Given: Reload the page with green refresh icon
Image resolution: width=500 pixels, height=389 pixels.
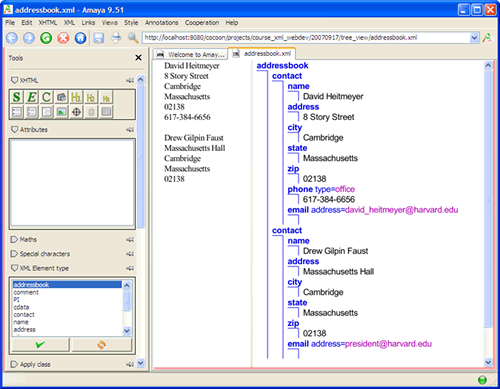Looking at the screenshot, I should [x=46, y=38].
